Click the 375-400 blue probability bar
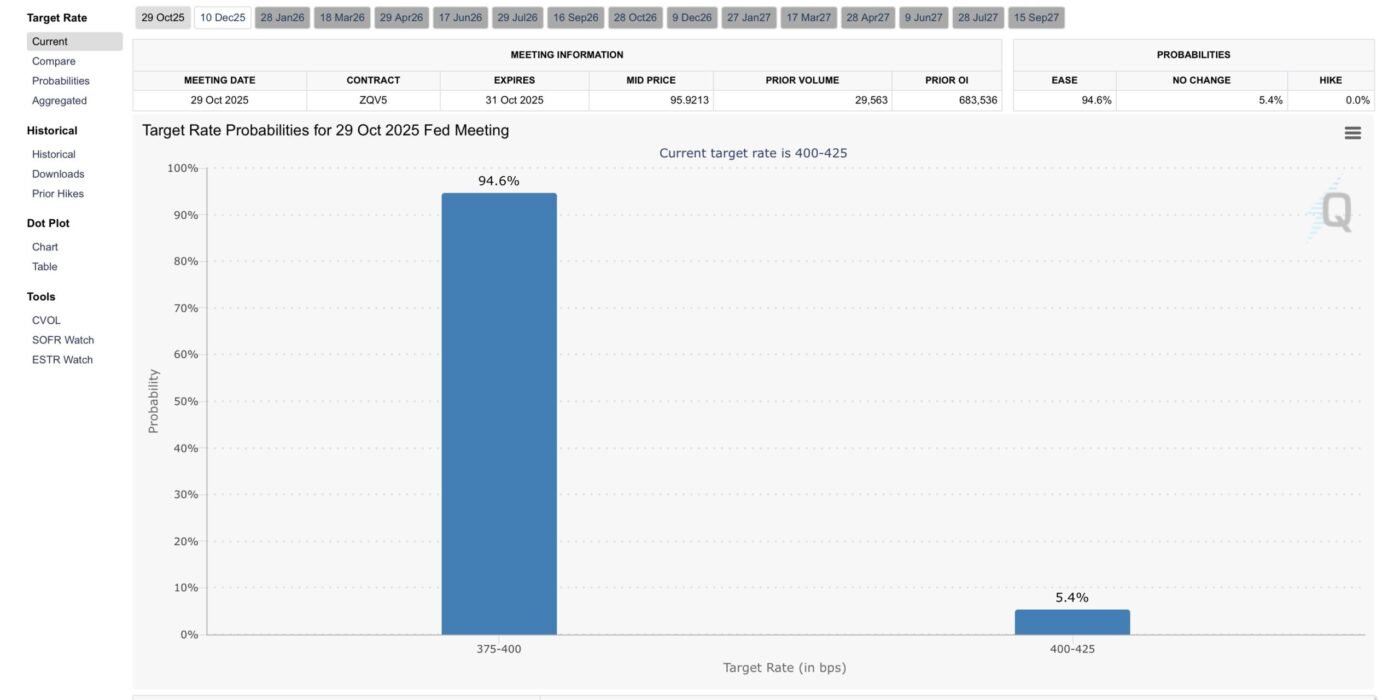The height and width of the screenshot is (700, 1400). point(499,414)
